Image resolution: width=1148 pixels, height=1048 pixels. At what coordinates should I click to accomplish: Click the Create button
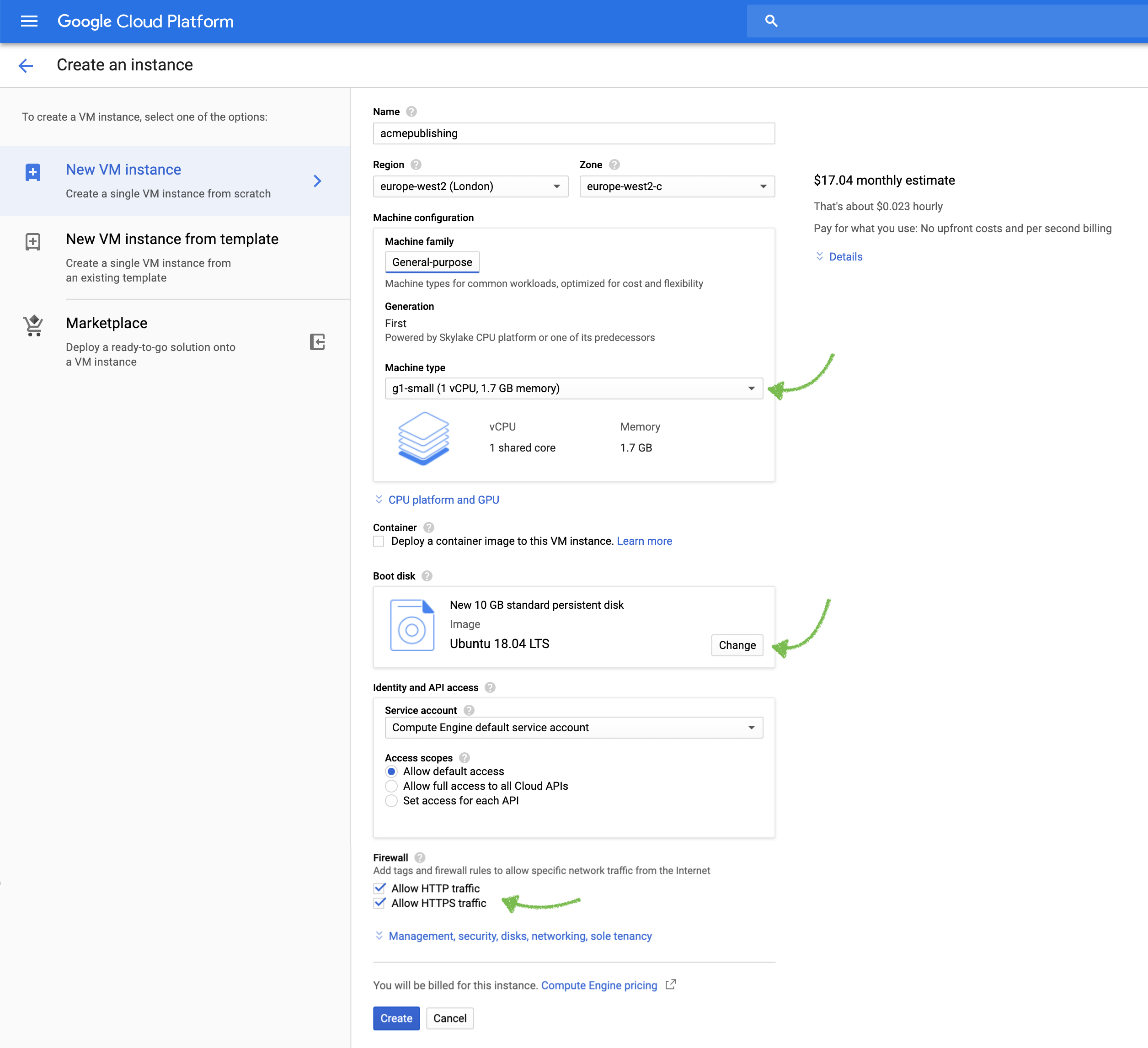click(396, 1018)
